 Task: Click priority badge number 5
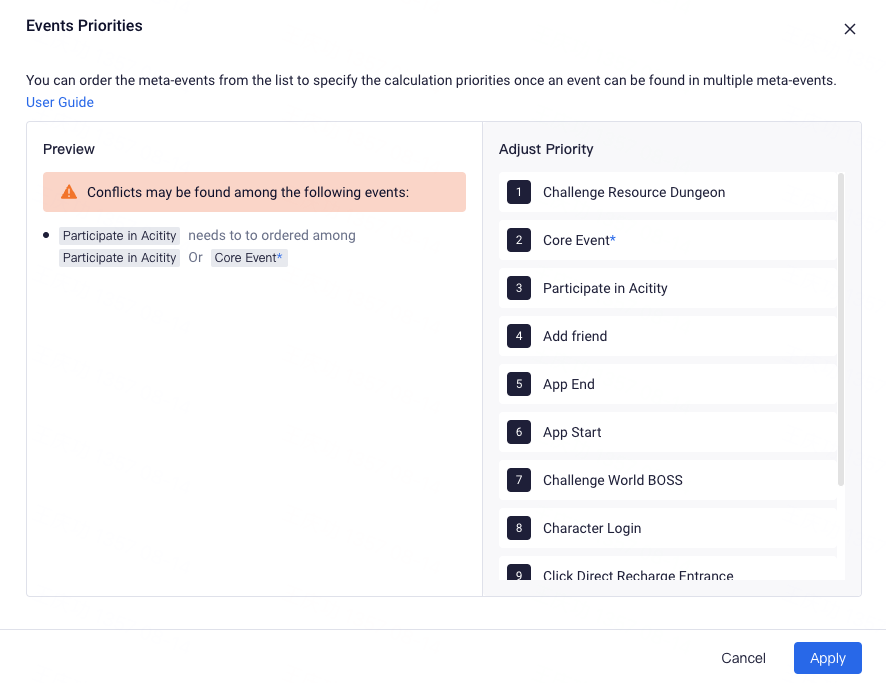point(519,384)
